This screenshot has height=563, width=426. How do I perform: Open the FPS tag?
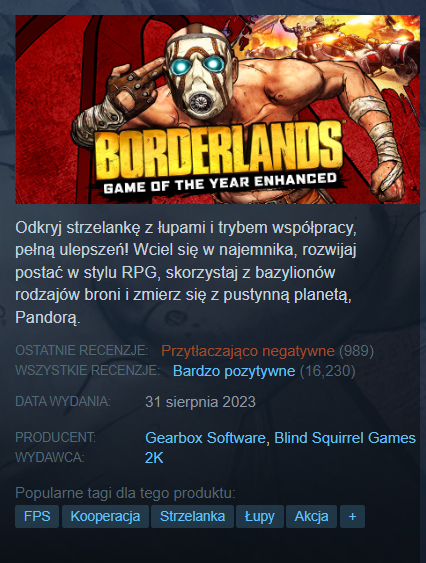point(37,516)
